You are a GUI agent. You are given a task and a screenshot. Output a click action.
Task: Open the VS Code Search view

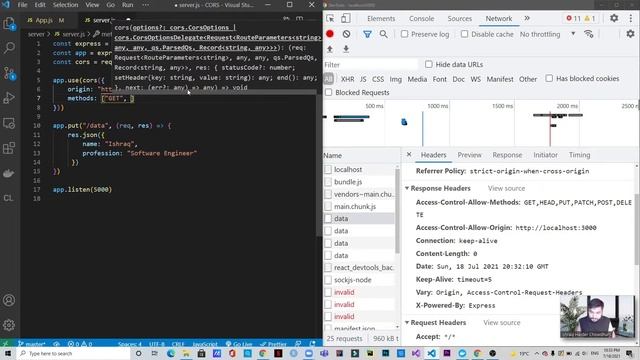9,48
